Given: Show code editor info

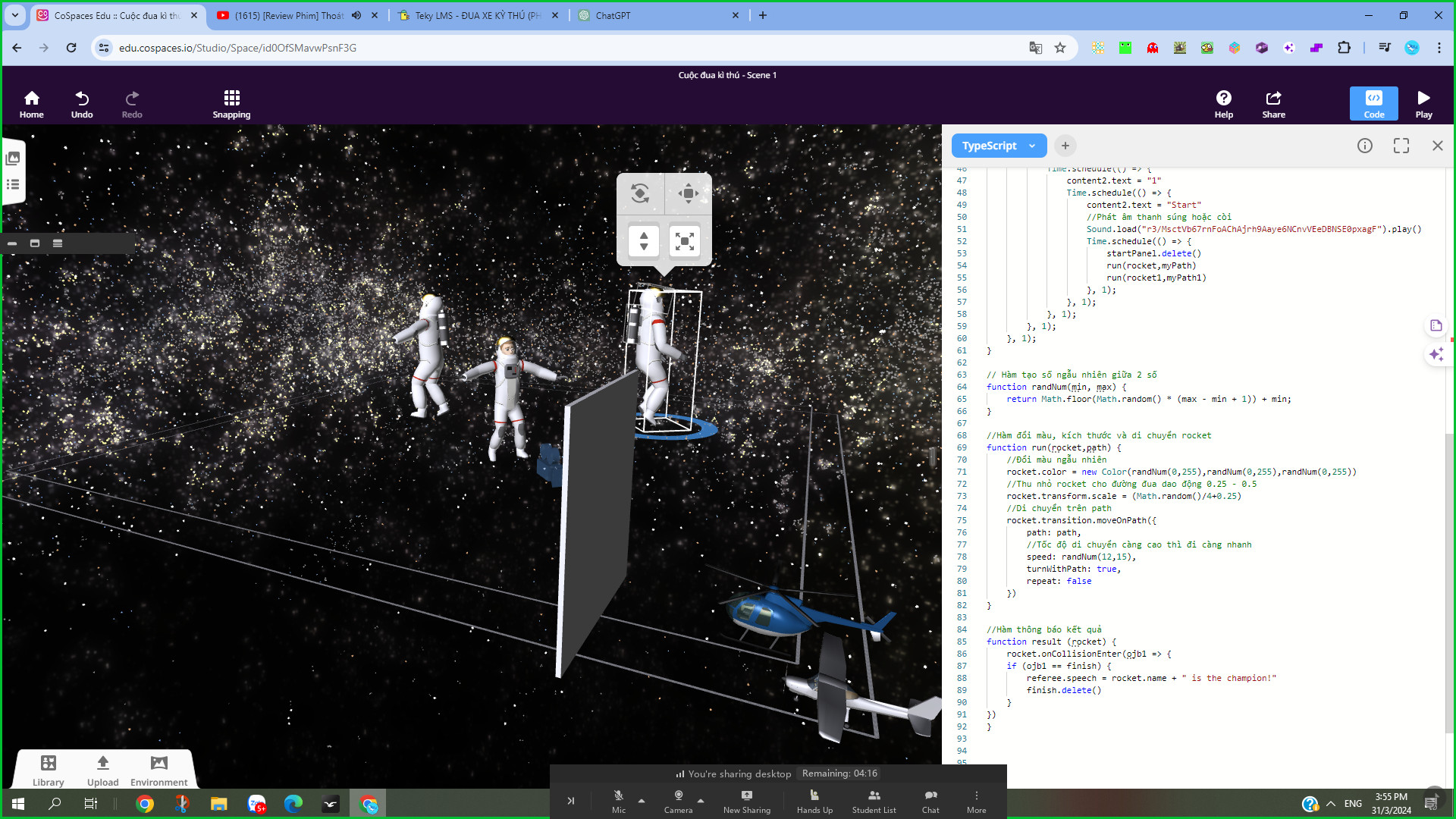Looking at the screenshot, I should 1364,146.
